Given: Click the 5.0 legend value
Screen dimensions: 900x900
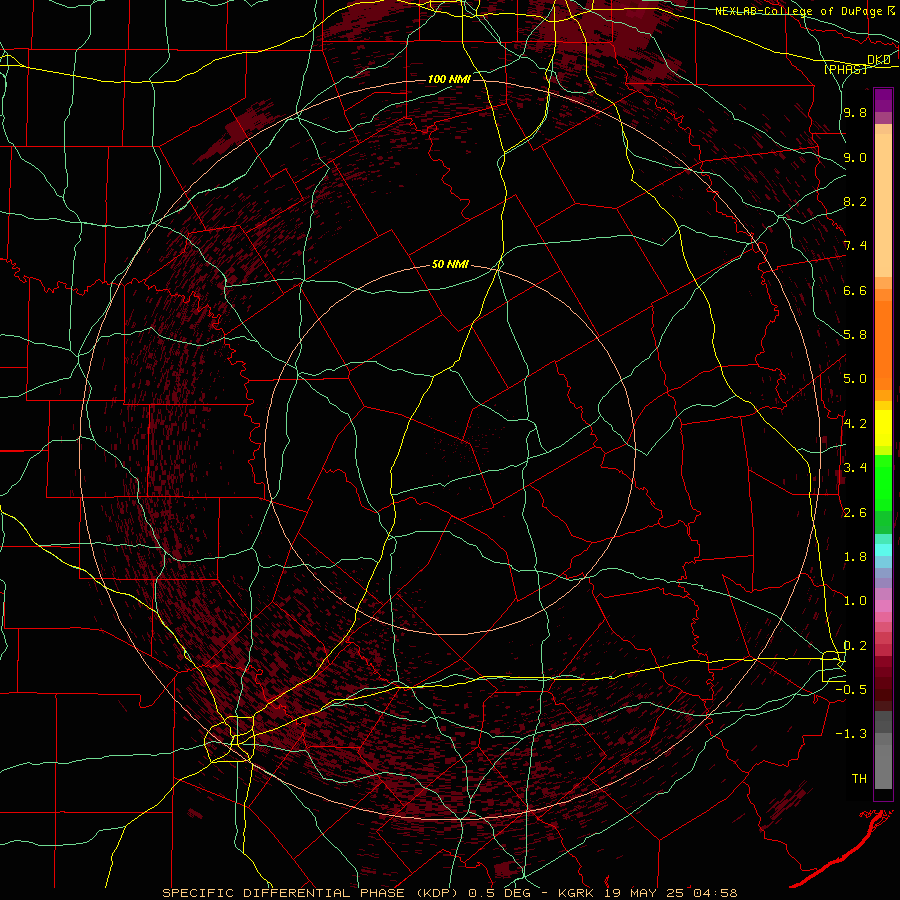Looking at the screenshot, I should [x=855, y=379].
